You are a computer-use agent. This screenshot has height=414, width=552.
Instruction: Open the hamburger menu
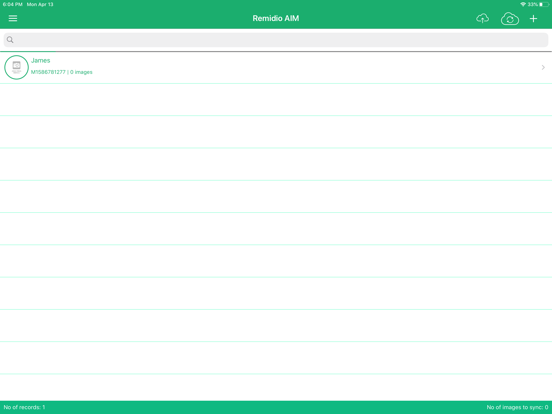coord(13,18)
